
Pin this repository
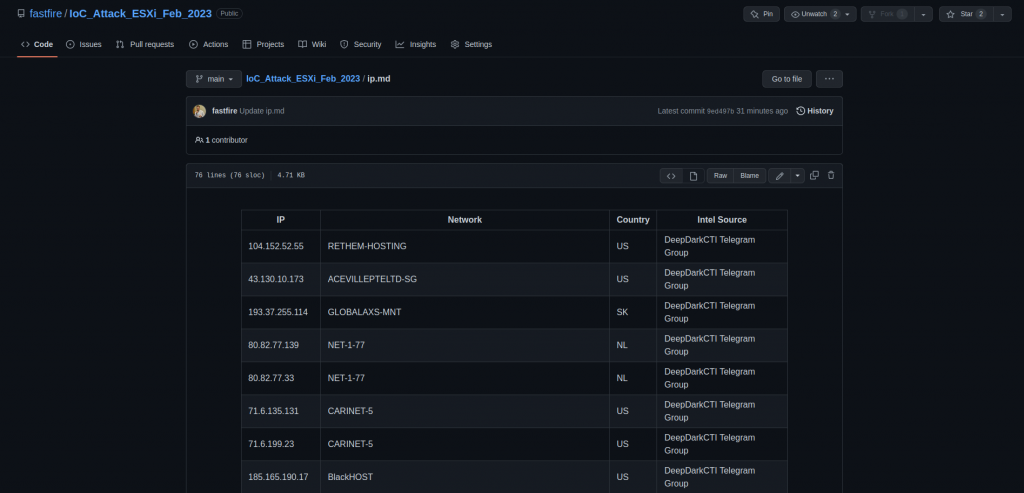(x=761, y=14)
